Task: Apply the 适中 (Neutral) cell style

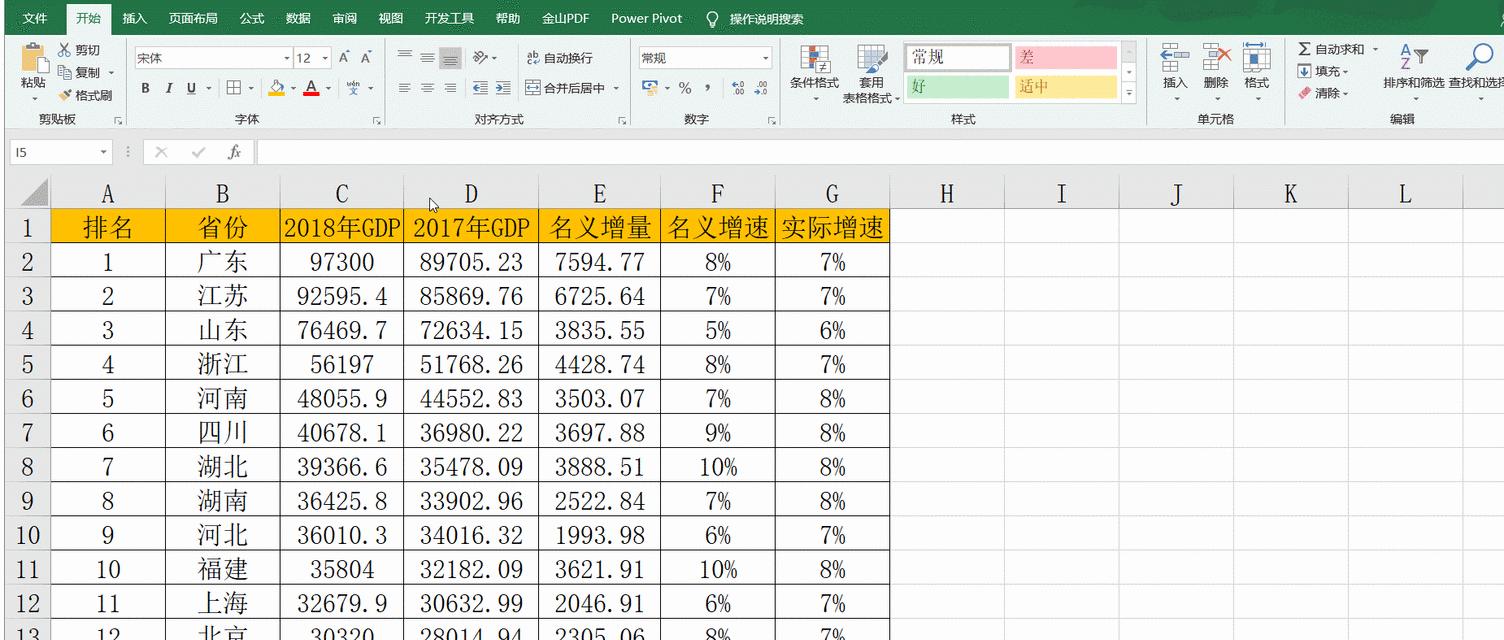Action: coord(1066,87)
